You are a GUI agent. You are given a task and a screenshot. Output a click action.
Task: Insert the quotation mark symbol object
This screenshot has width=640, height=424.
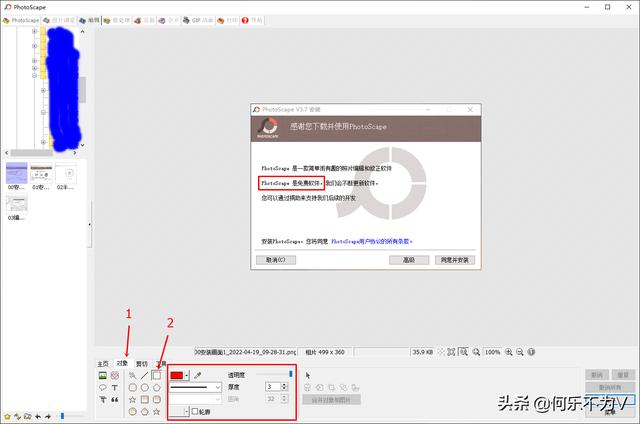point(115,400)
